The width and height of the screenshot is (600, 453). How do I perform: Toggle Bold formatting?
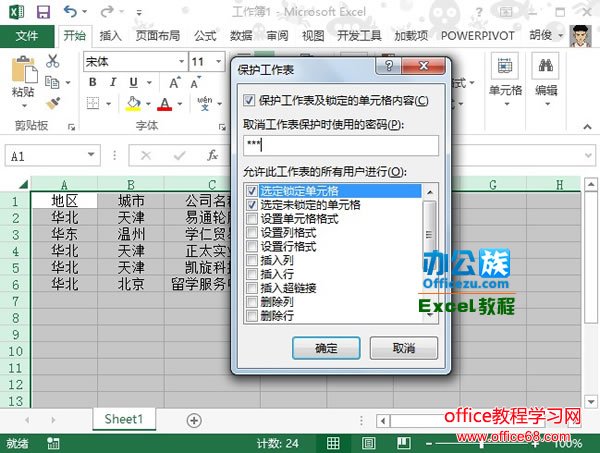tap(92, 82)
